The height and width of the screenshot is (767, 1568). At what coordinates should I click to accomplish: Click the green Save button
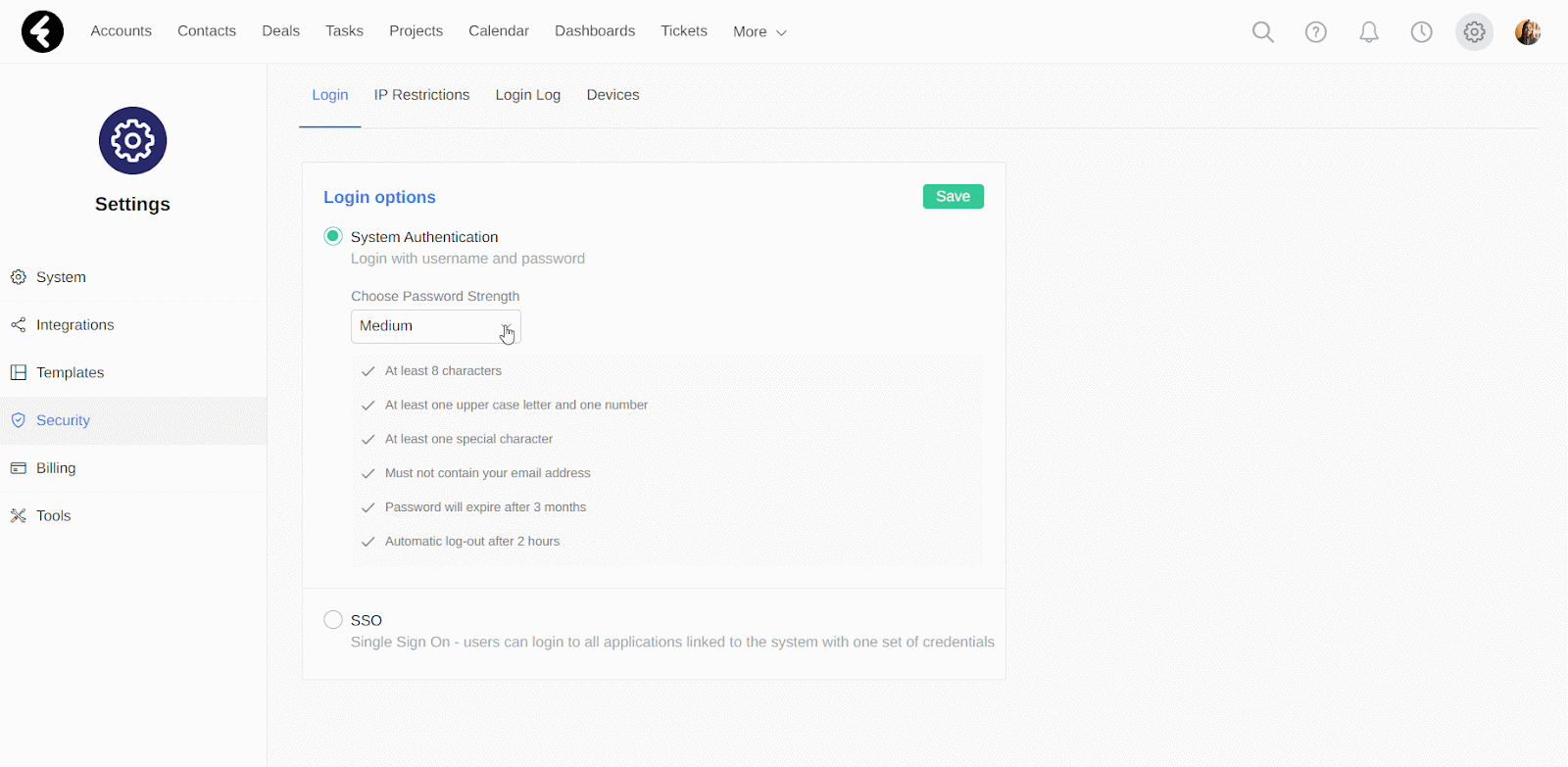953,196
